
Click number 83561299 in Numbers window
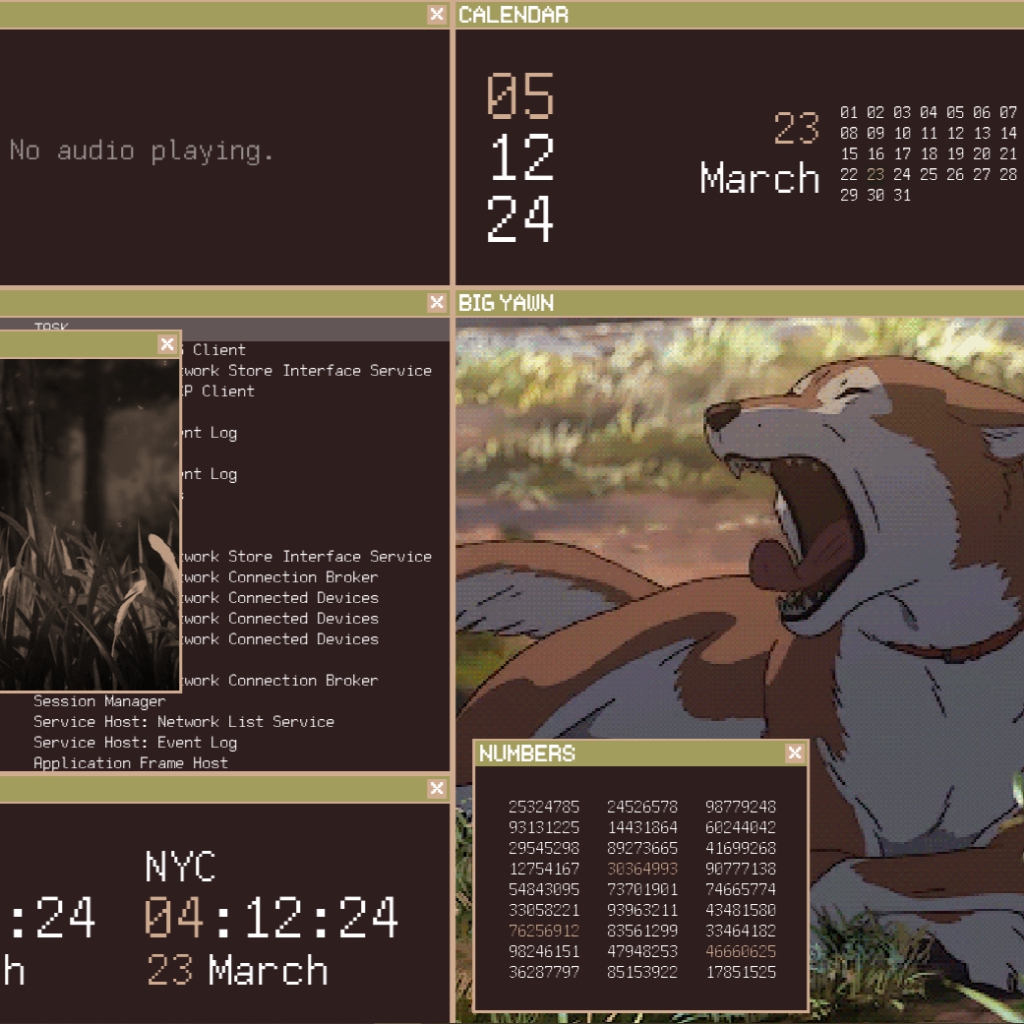click(x=643, y=931)
